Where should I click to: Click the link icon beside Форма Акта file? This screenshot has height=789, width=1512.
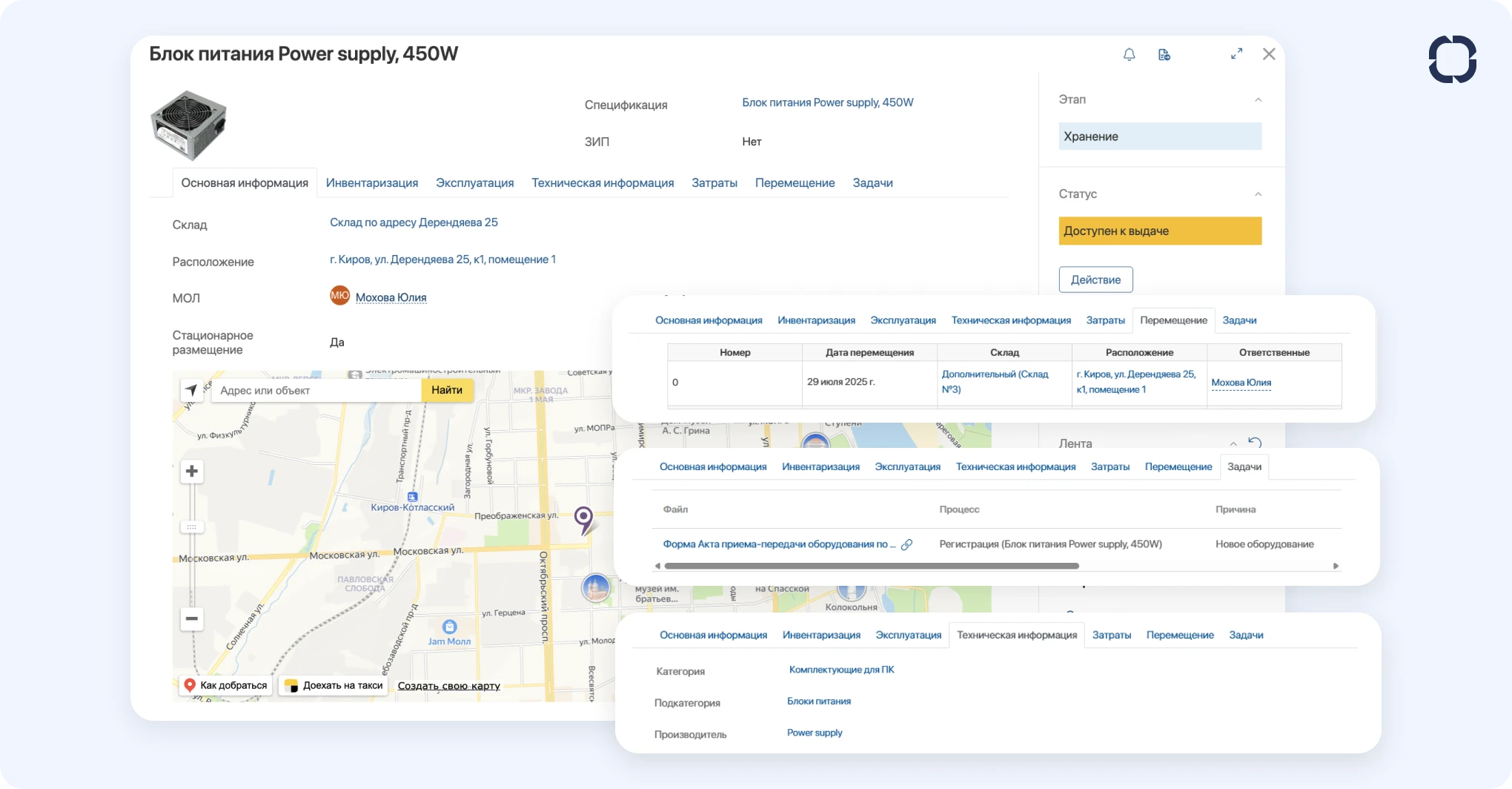[x=906, y=544]
